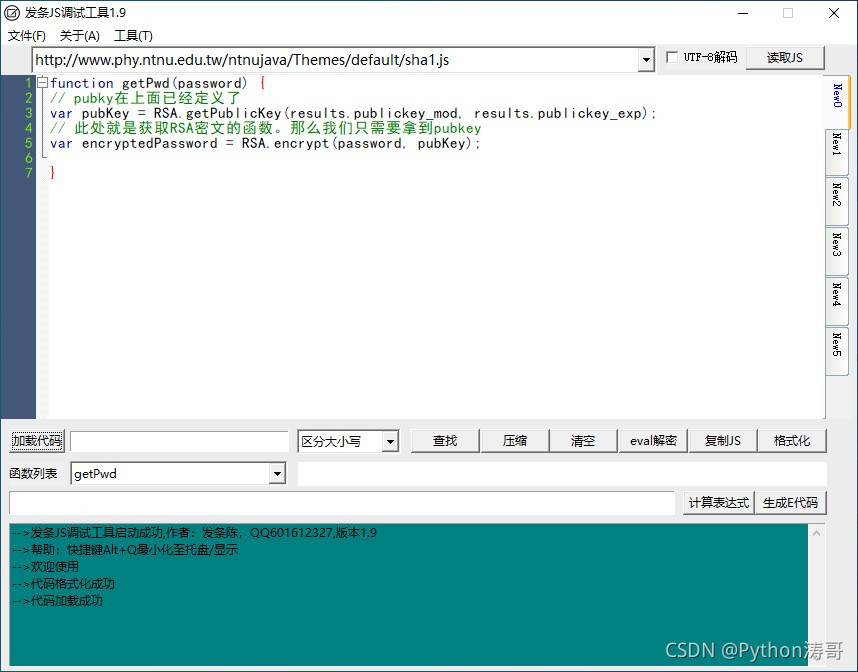Switch to the New3 tab
This screenshot has height=672, width=858.
point(837,251)
